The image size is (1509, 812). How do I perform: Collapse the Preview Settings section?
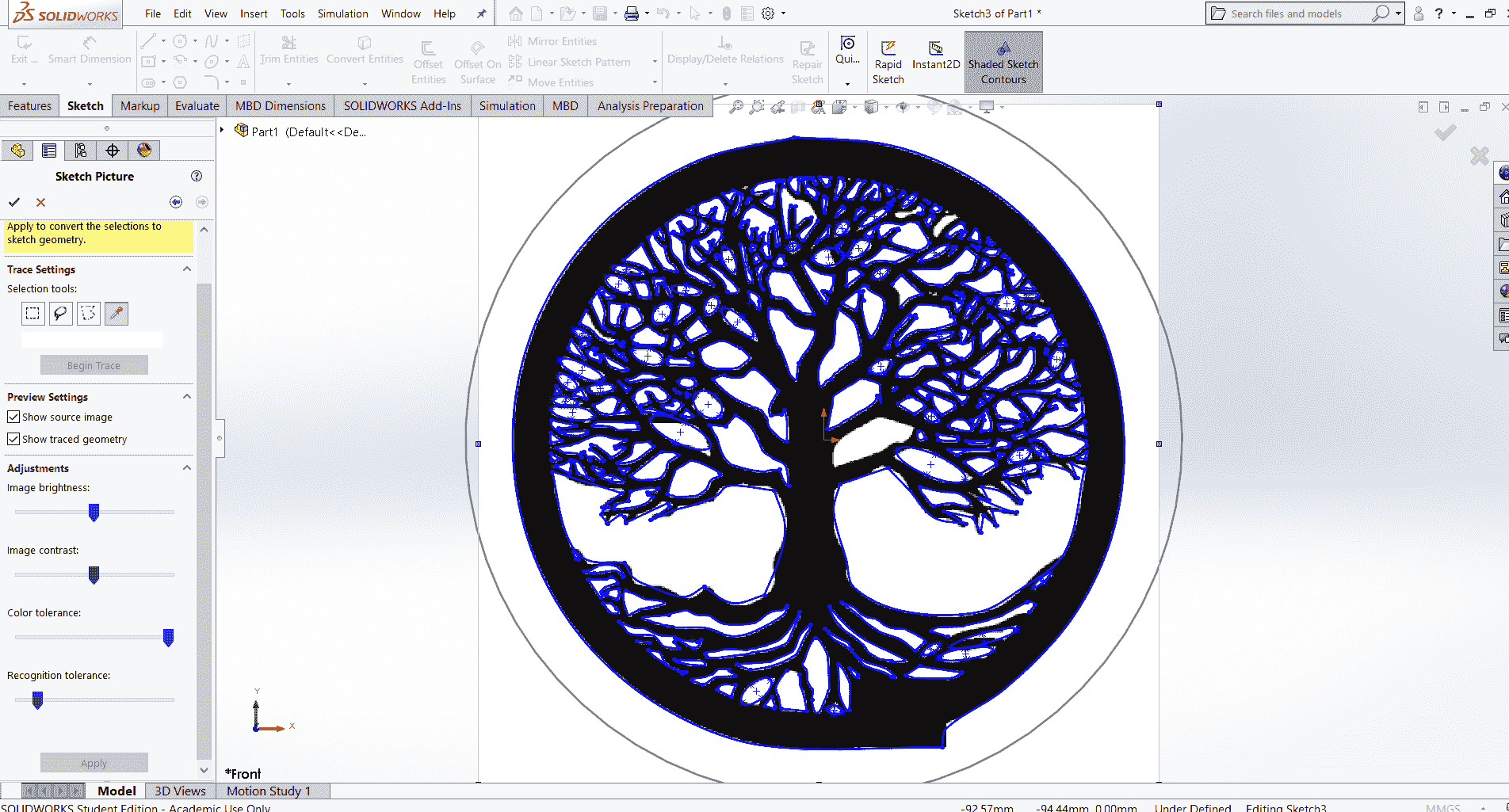coord(187,397)
